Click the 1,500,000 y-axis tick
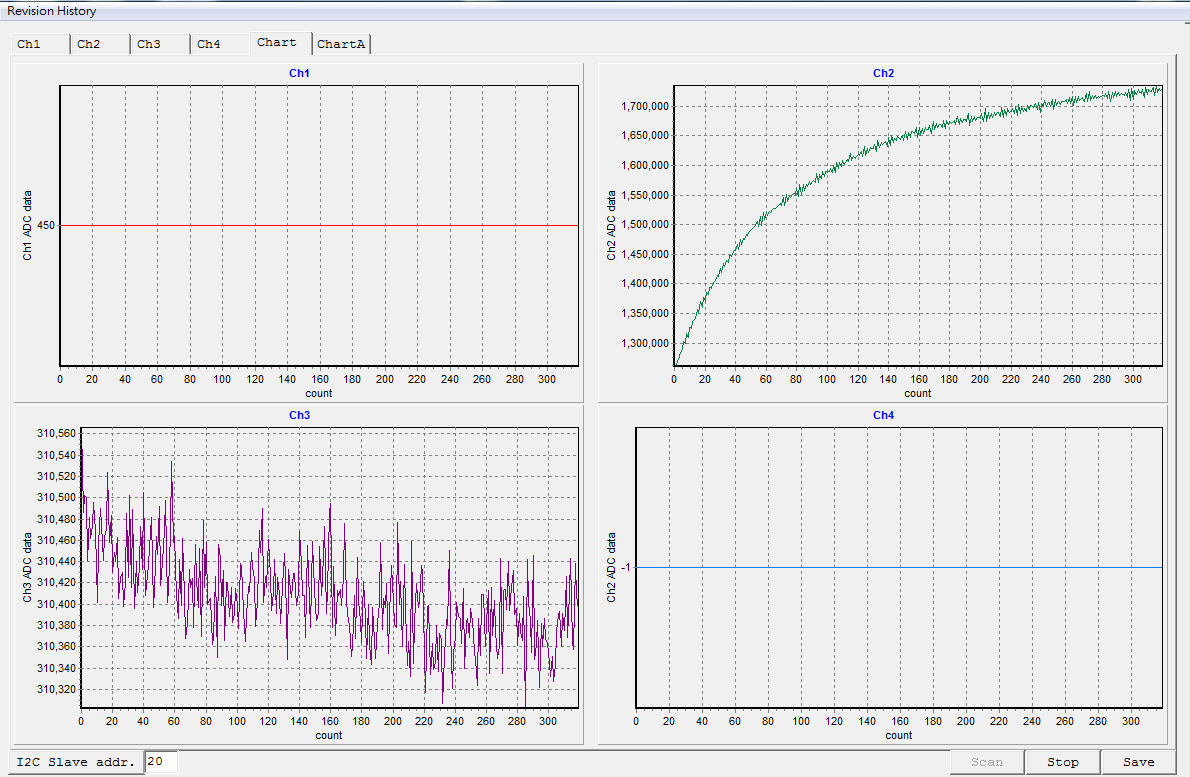 [x=645, y=225]
